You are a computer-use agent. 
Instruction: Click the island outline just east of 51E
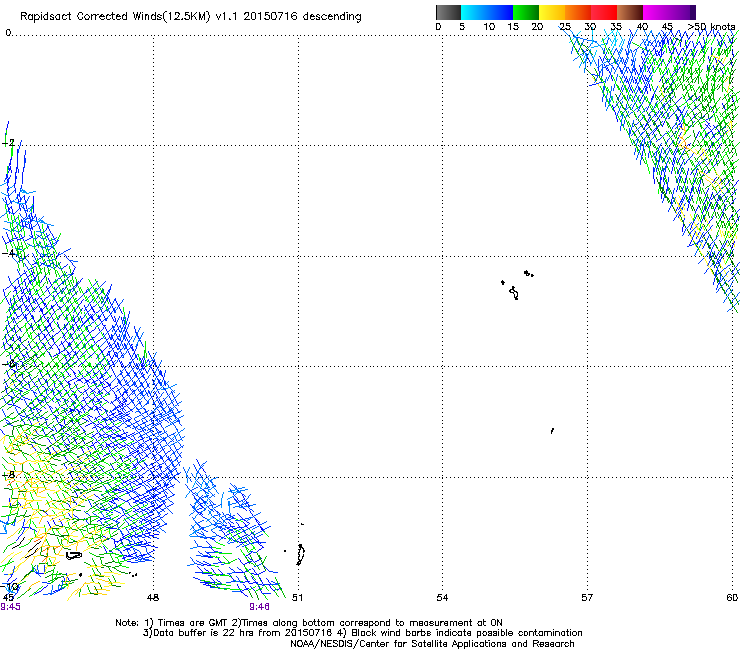point(301,555)
